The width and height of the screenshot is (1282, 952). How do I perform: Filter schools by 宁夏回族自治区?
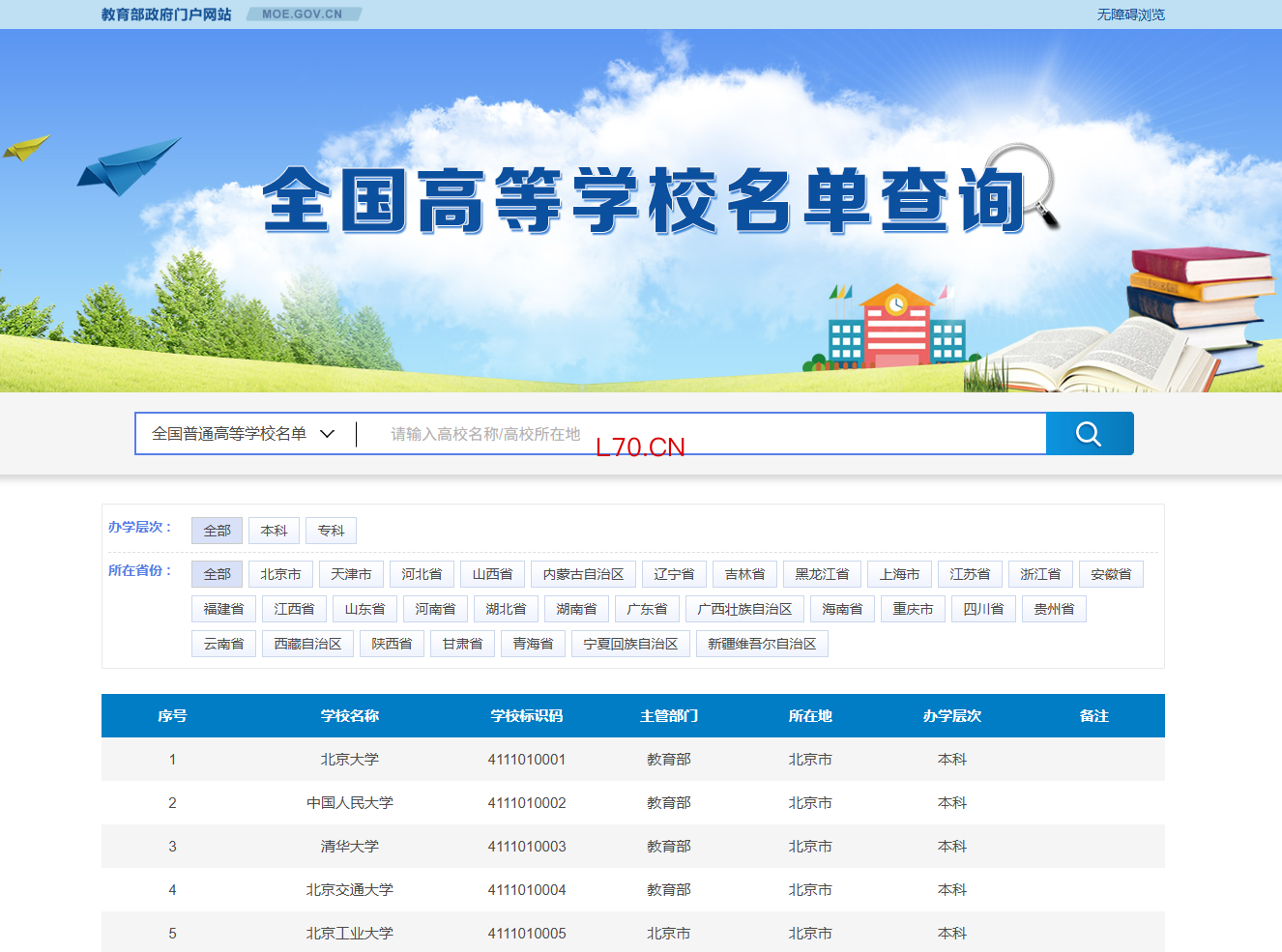630,644
